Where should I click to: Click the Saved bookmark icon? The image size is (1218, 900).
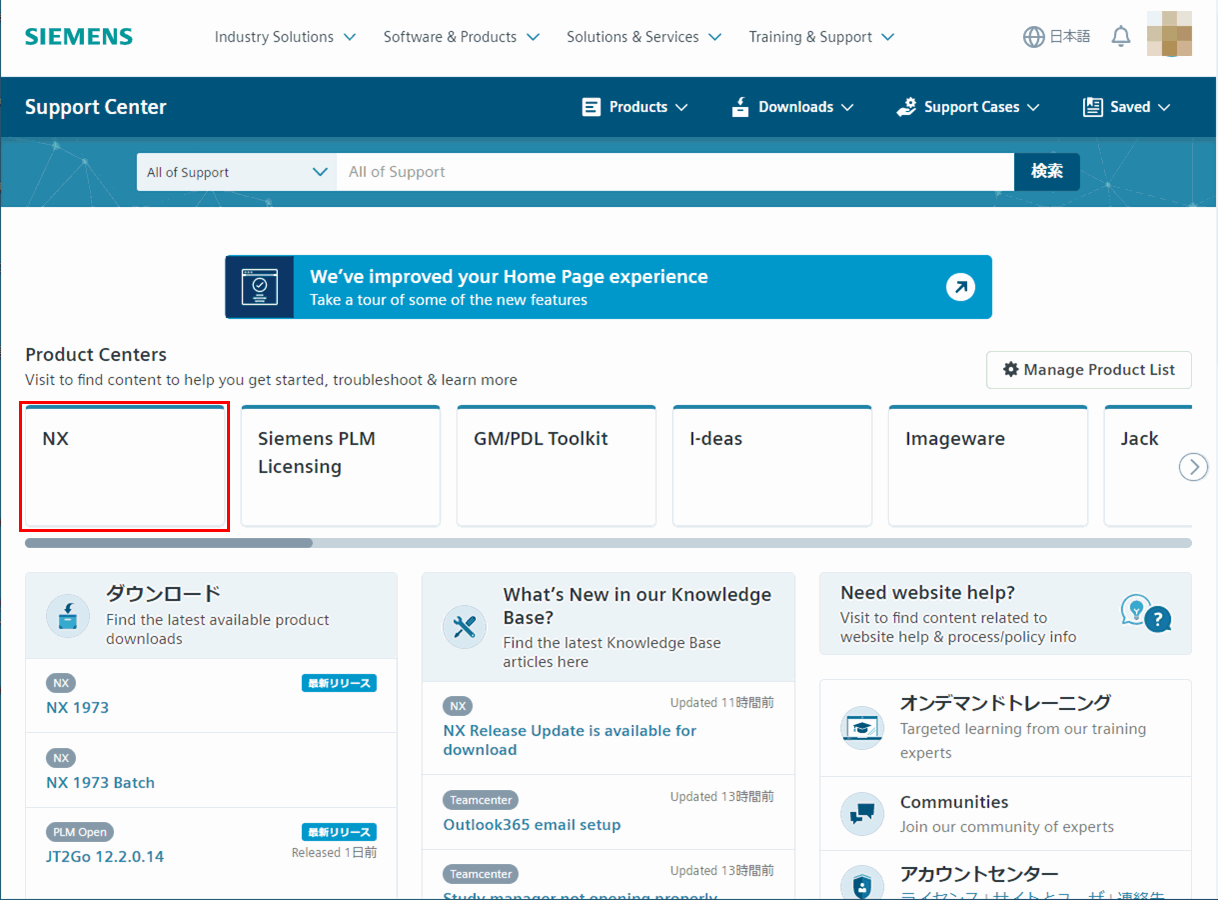pos(1093,107)
